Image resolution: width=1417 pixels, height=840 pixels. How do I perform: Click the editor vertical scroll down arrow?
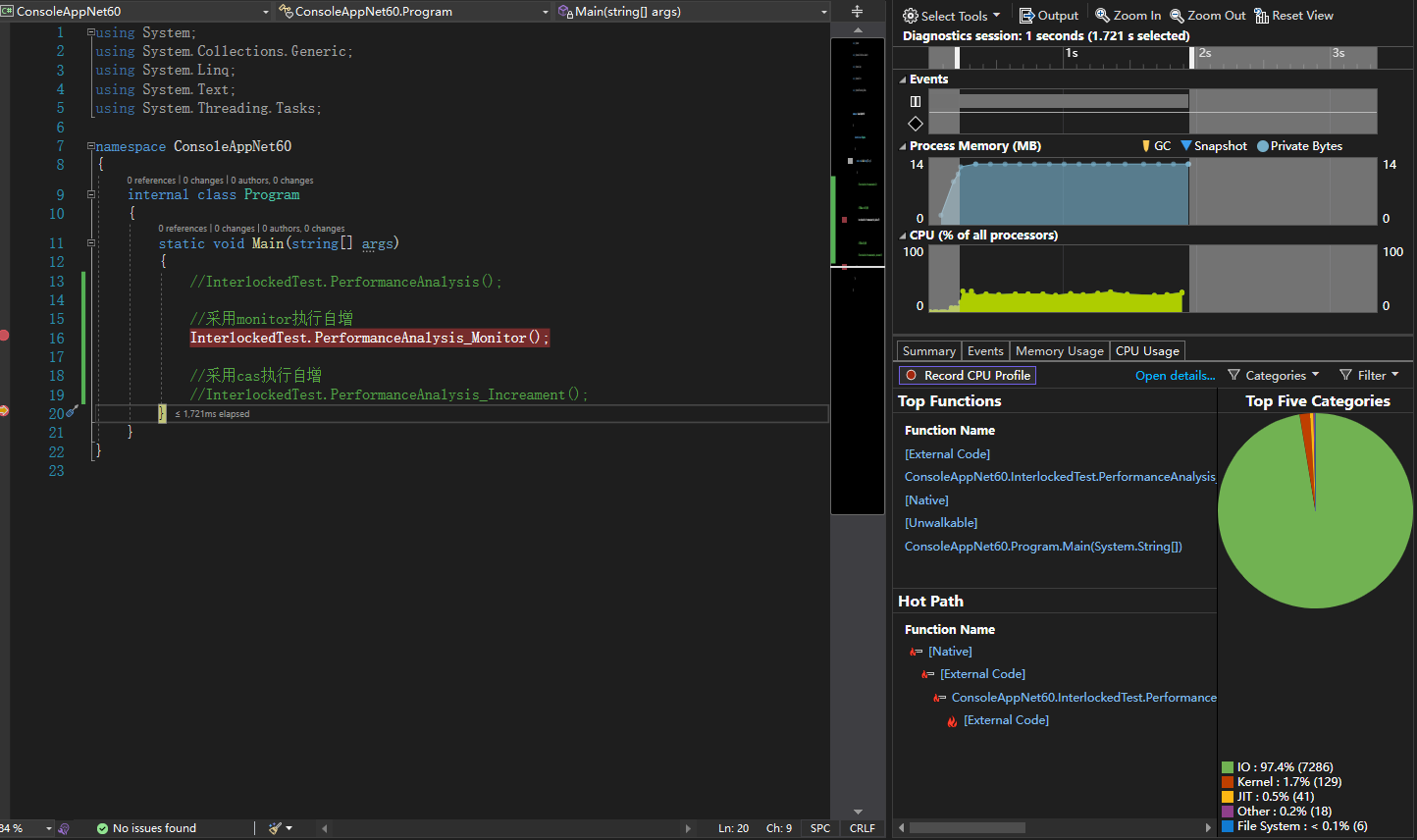tap(858, 812)
